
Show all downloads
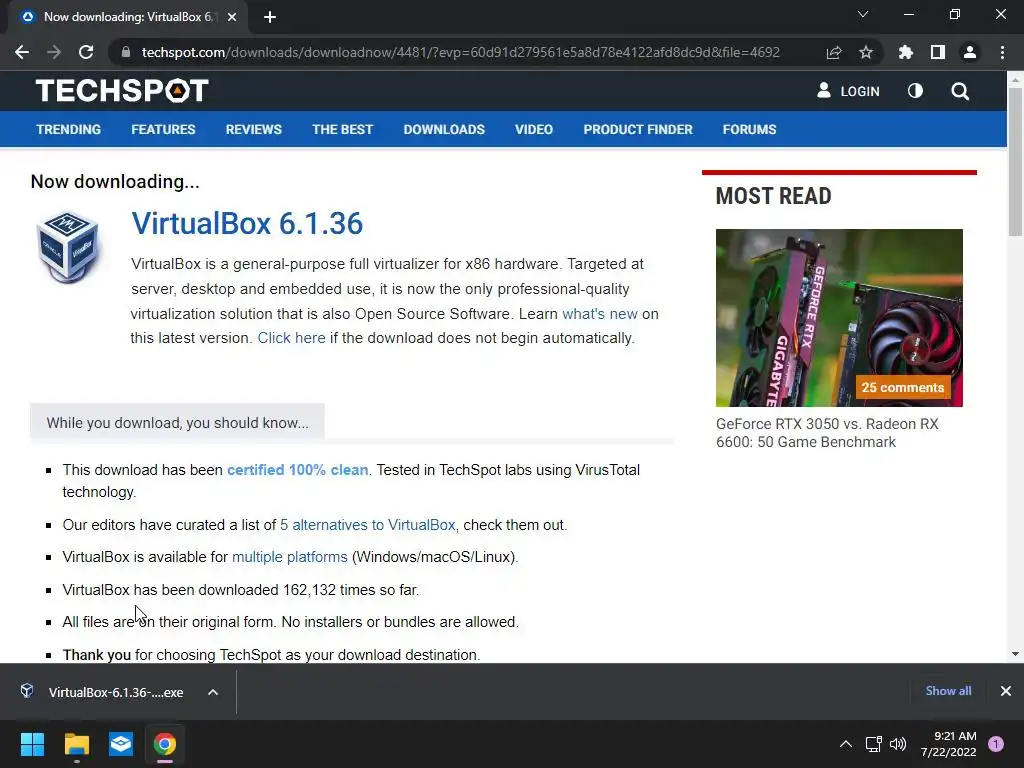coord(948,691)
